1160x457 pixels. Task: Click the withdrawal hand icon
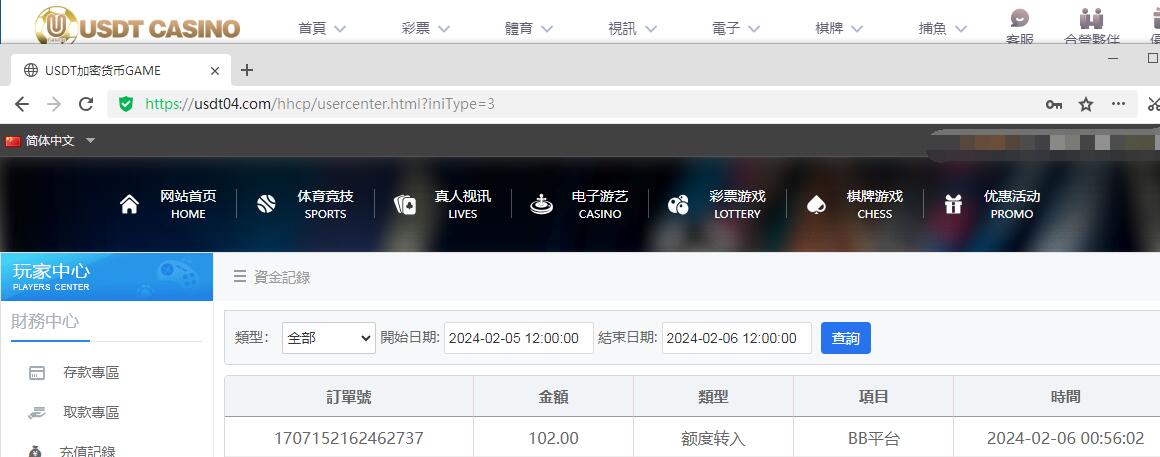pos(37,413)
